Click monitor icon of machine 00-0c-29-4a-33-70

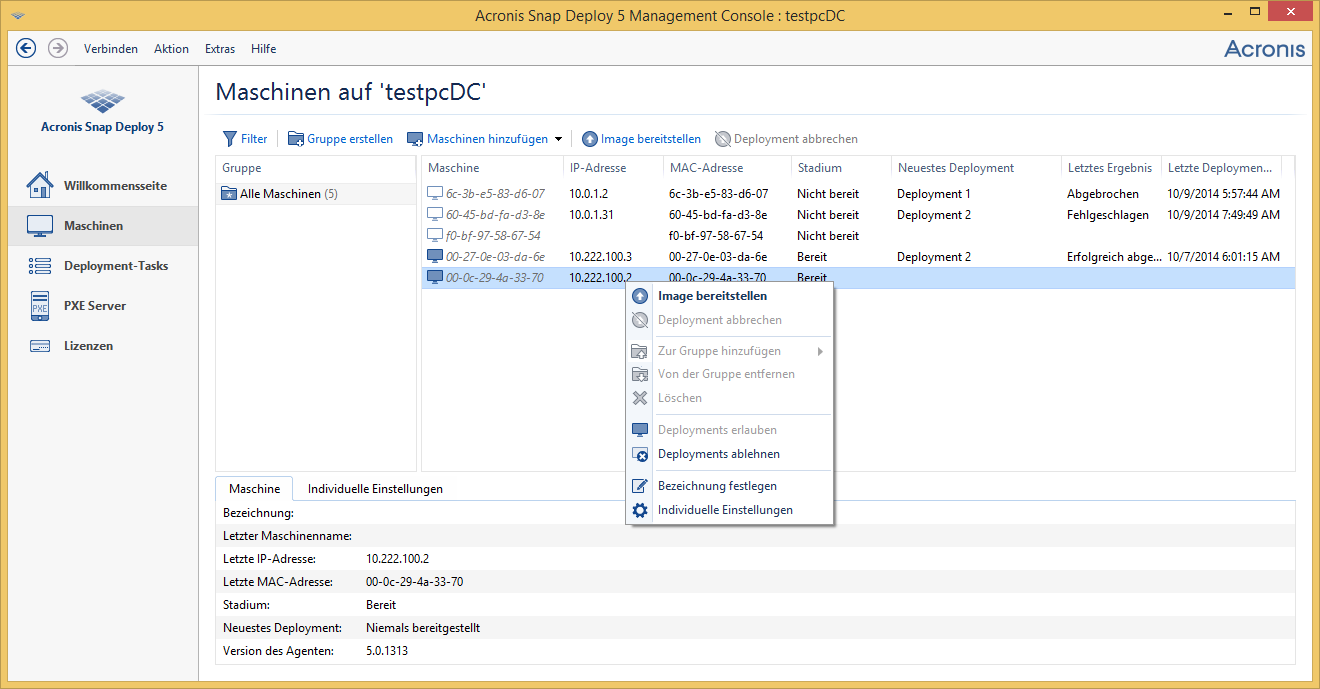(x=435, y=277)
